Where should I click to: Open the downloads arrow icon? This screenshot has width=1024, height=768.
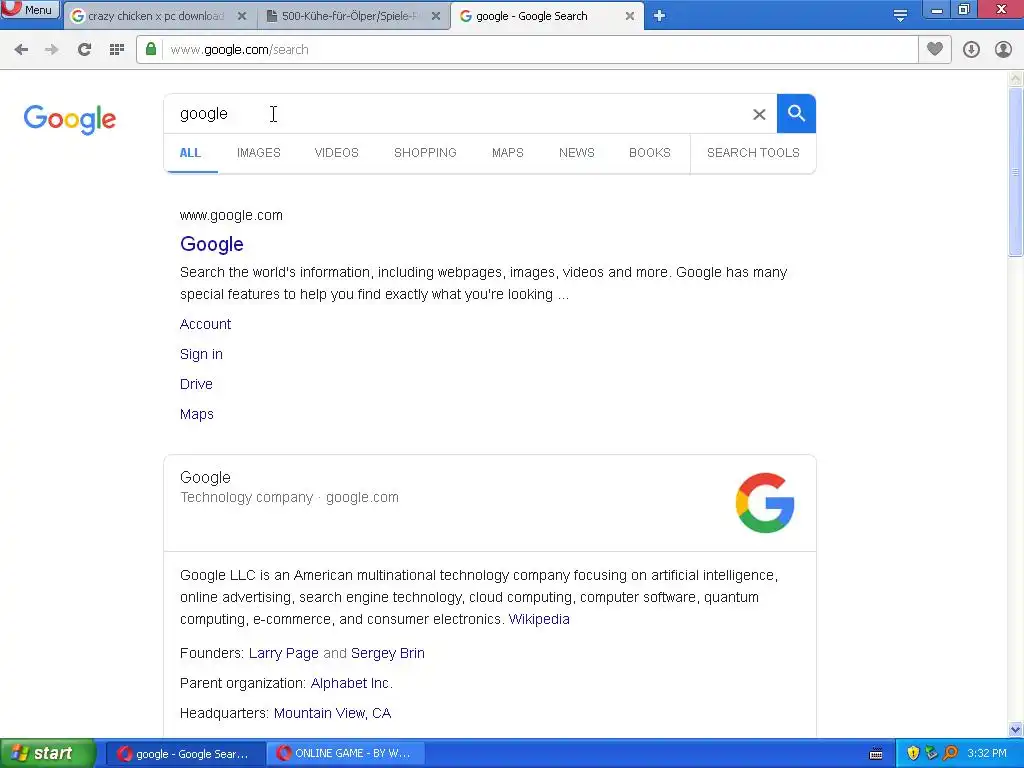[x=971, y=50]
